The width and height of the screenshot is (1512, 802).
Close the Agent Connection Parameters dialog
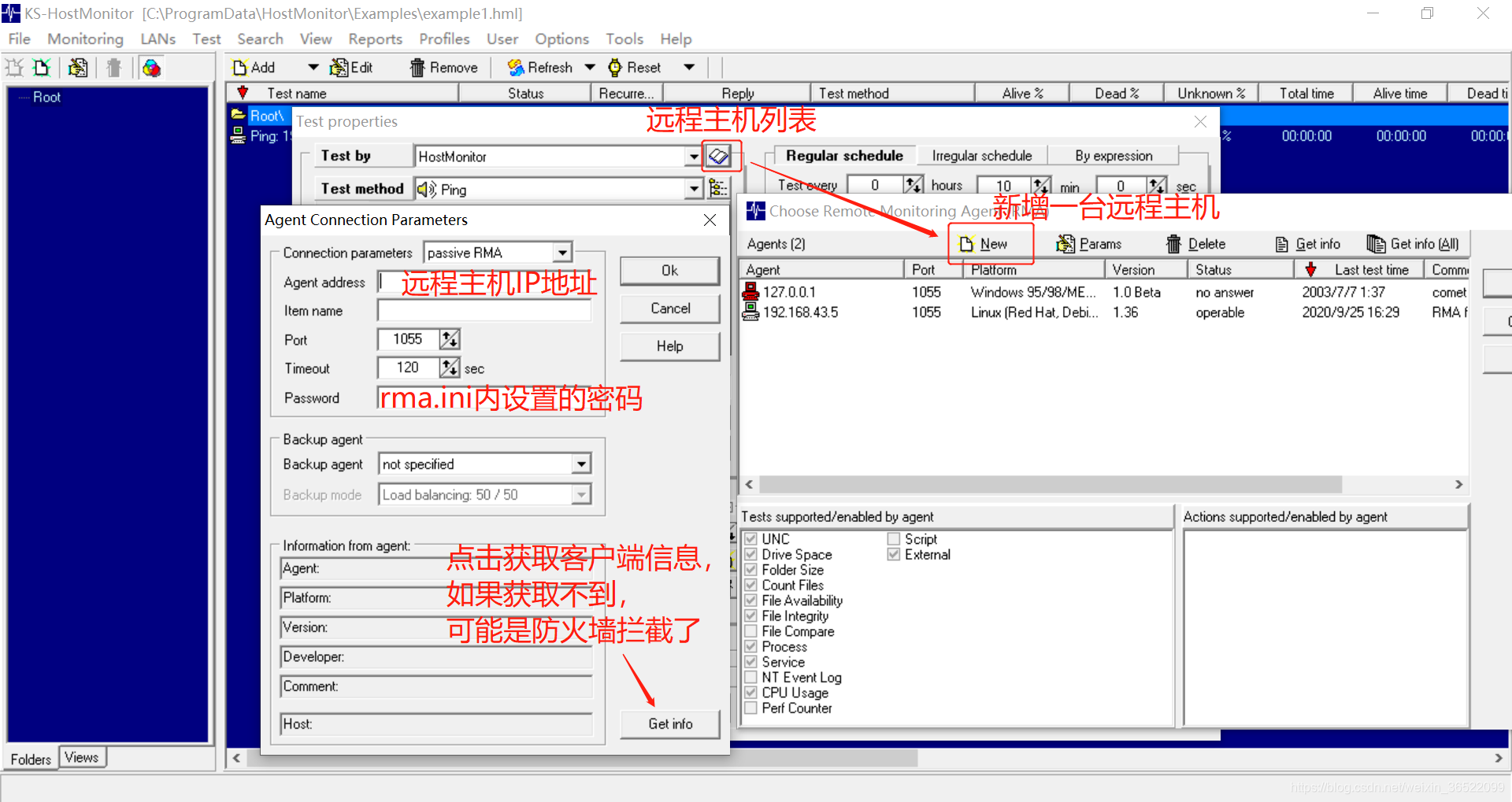tap(710, 220)
